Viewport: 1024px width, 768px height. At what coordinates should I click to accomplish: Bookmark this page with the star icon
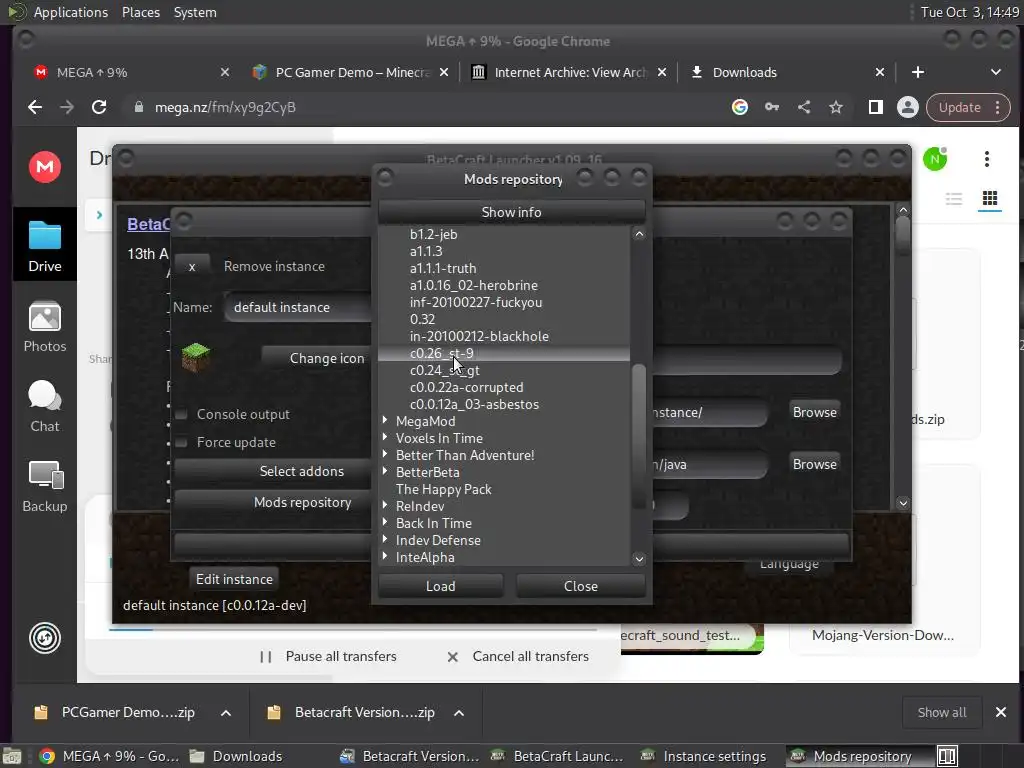click(836, 107)
